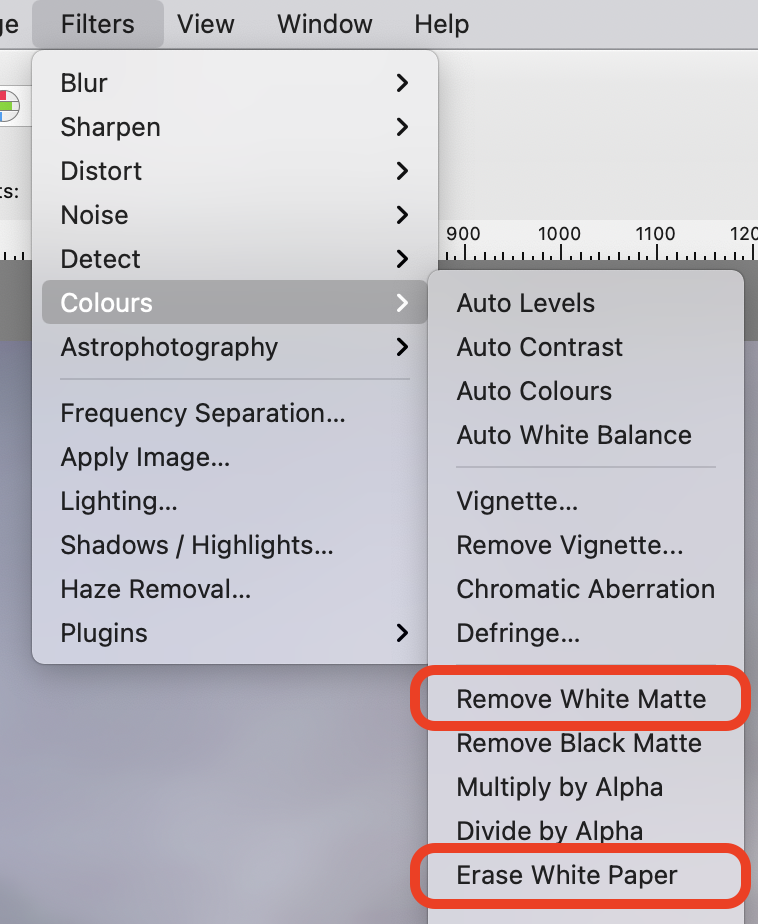Expand the Sharpen filters submenu
The height and width of the screenshot is (924, 758).
[x=200, y=127]
